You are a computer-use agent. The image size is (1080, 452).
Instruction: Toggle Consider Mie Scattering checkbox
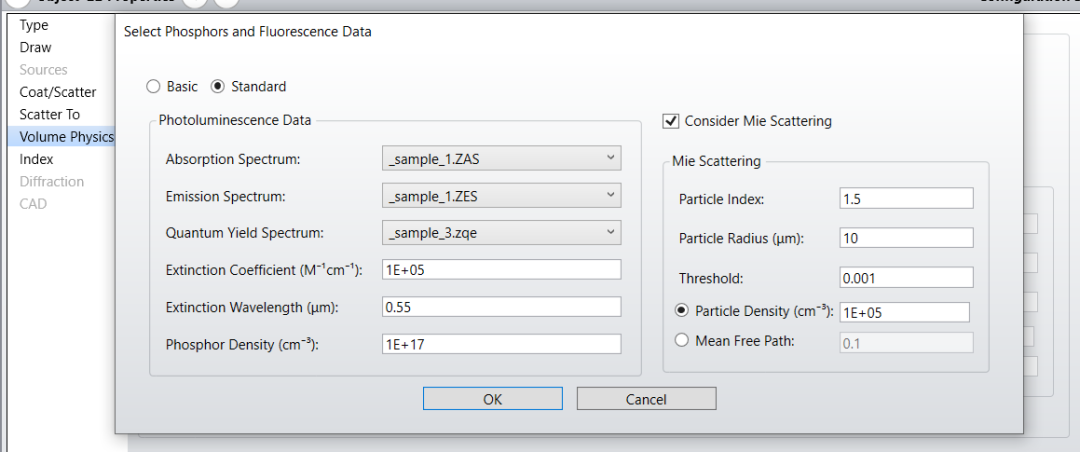click(x=671, y=121)
